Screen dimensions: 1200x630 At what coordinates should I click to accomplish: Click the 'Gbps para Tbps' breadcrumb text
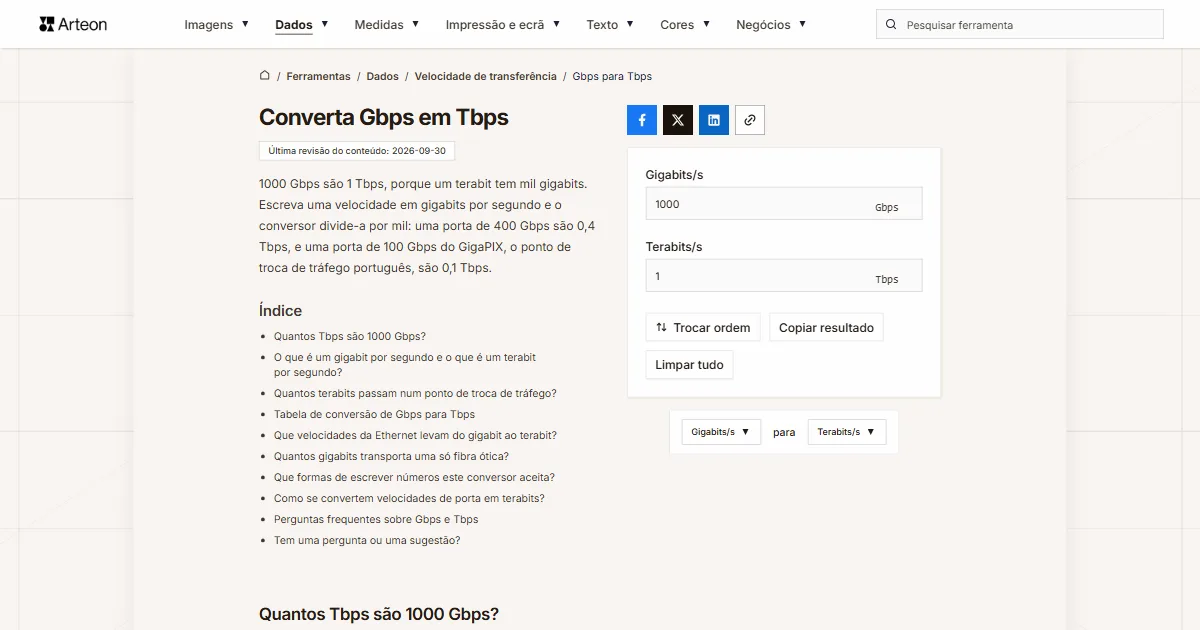point(612,76)
